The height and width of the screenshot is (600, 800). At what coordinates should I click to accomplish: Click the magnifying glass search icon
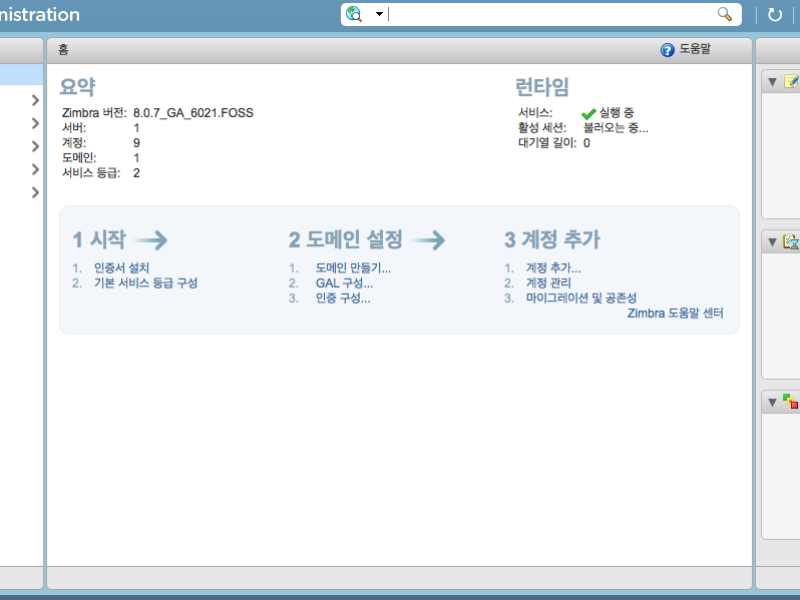coord(724,14)
